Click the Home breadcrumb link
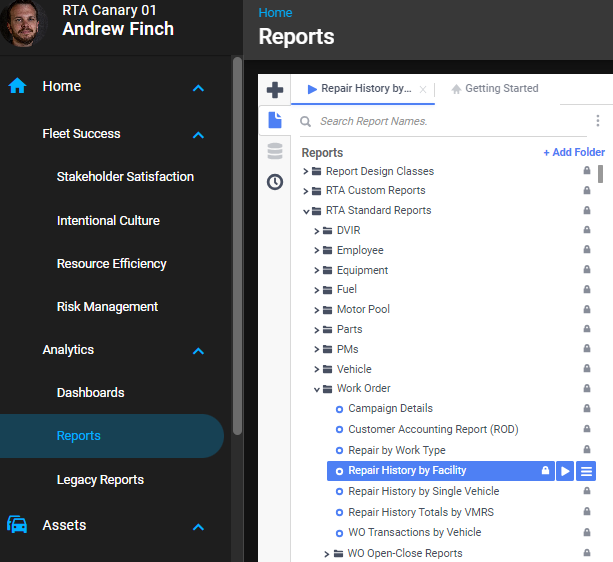Screen dimensions: 613x562 click(x=275, y=13)
